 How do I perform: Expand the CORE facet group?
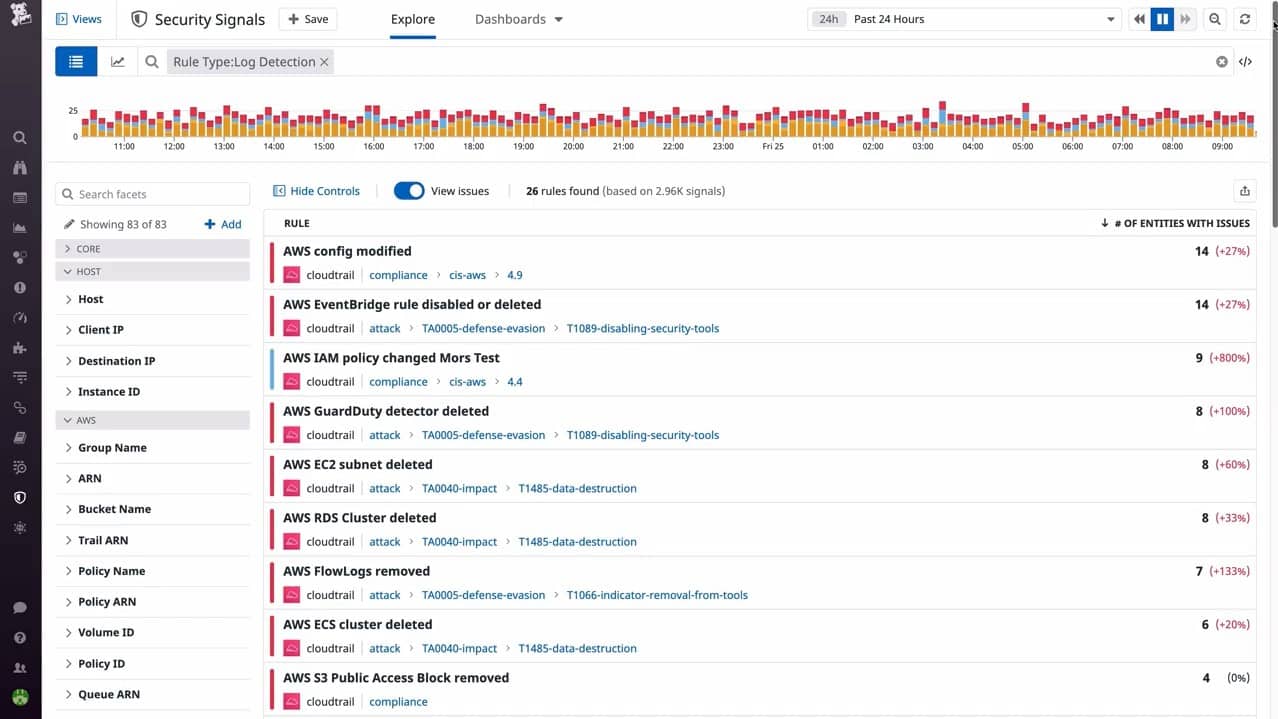click(x=152, y=248)
